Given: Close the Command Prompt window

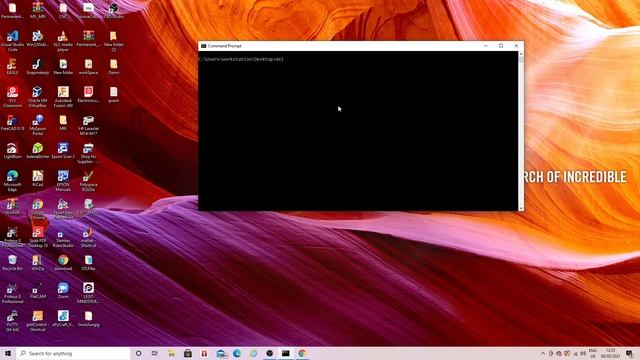Looking at the screenshot, I should [516, 46].
